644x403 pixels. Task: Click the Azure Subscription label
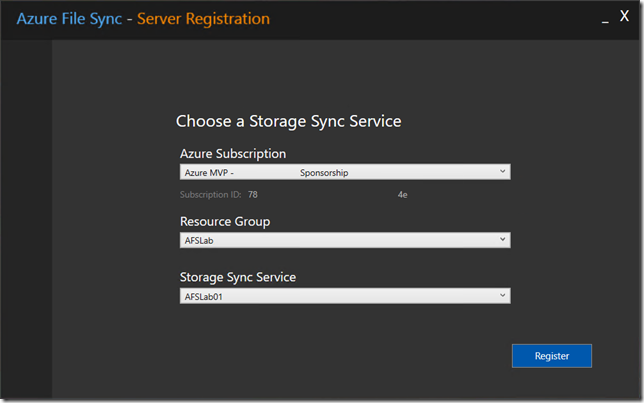tap(233, 154)
